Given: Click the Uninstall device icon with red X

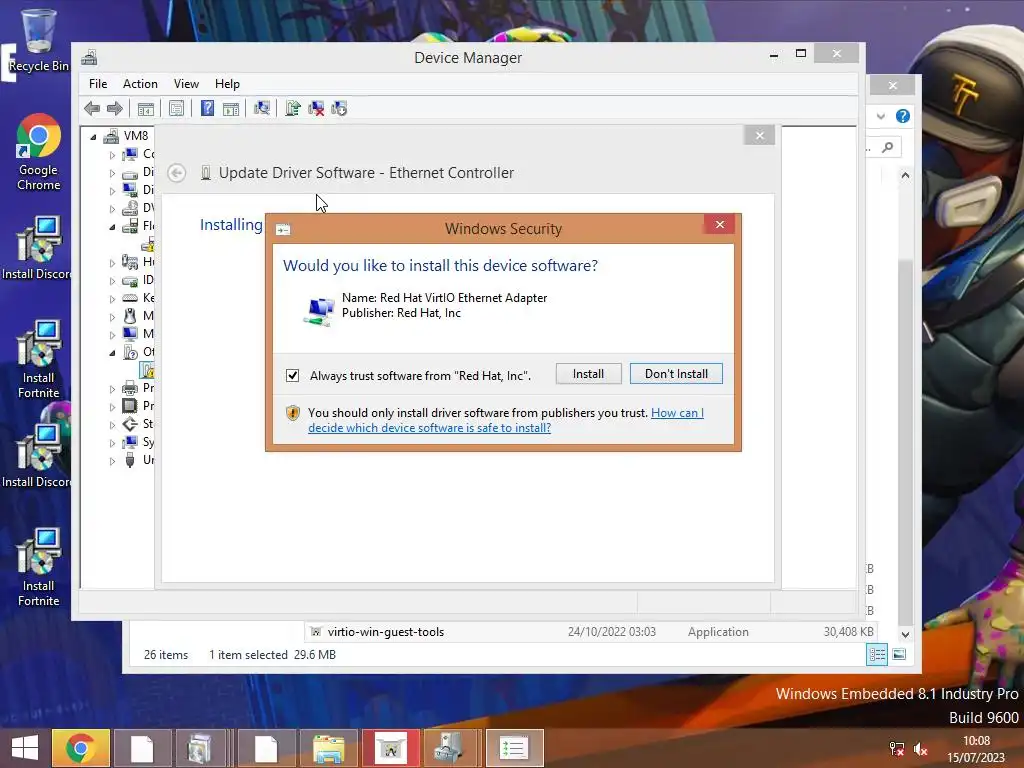Looking at the screenshot, I should [x=316, y=108].
